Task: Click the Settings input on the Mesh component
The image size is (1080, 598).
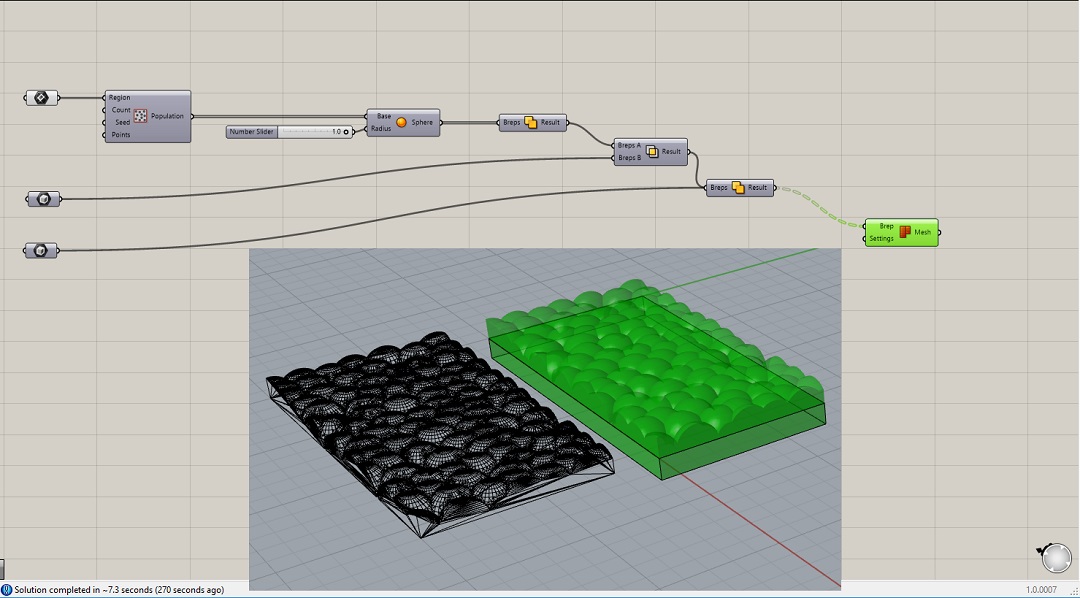Action: [882, 238]
